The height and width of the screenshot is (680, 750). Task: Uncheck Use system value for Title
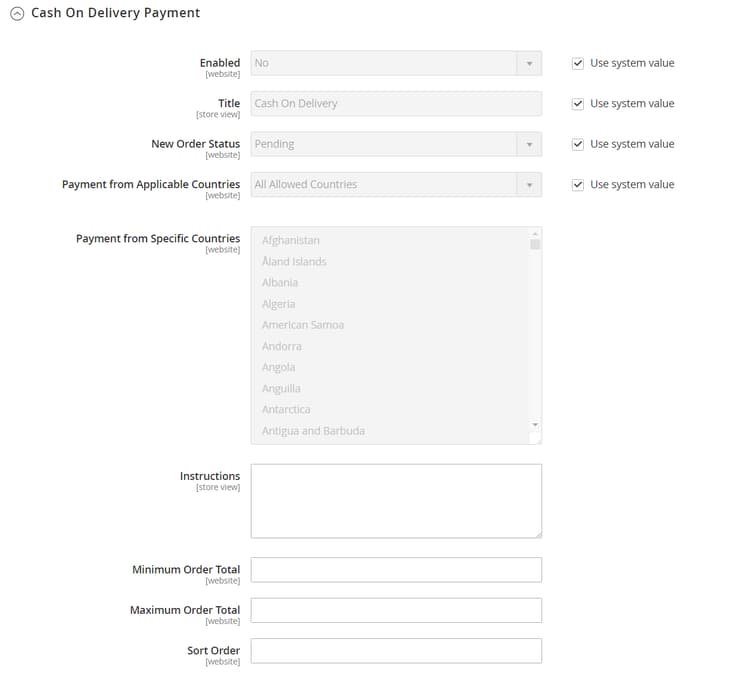578,104
